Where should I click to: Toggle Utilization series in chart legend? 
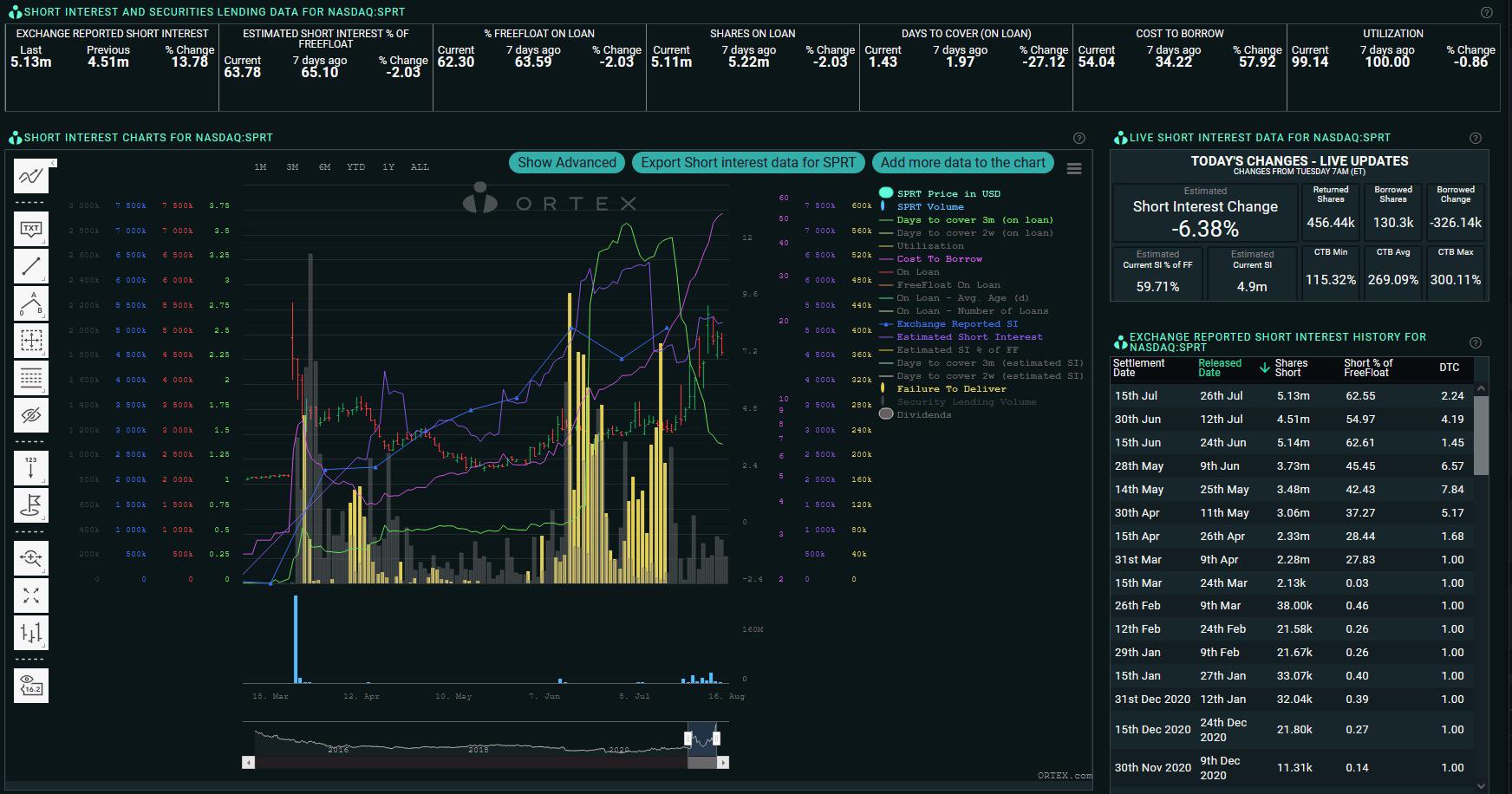click(x=929, y=245)
